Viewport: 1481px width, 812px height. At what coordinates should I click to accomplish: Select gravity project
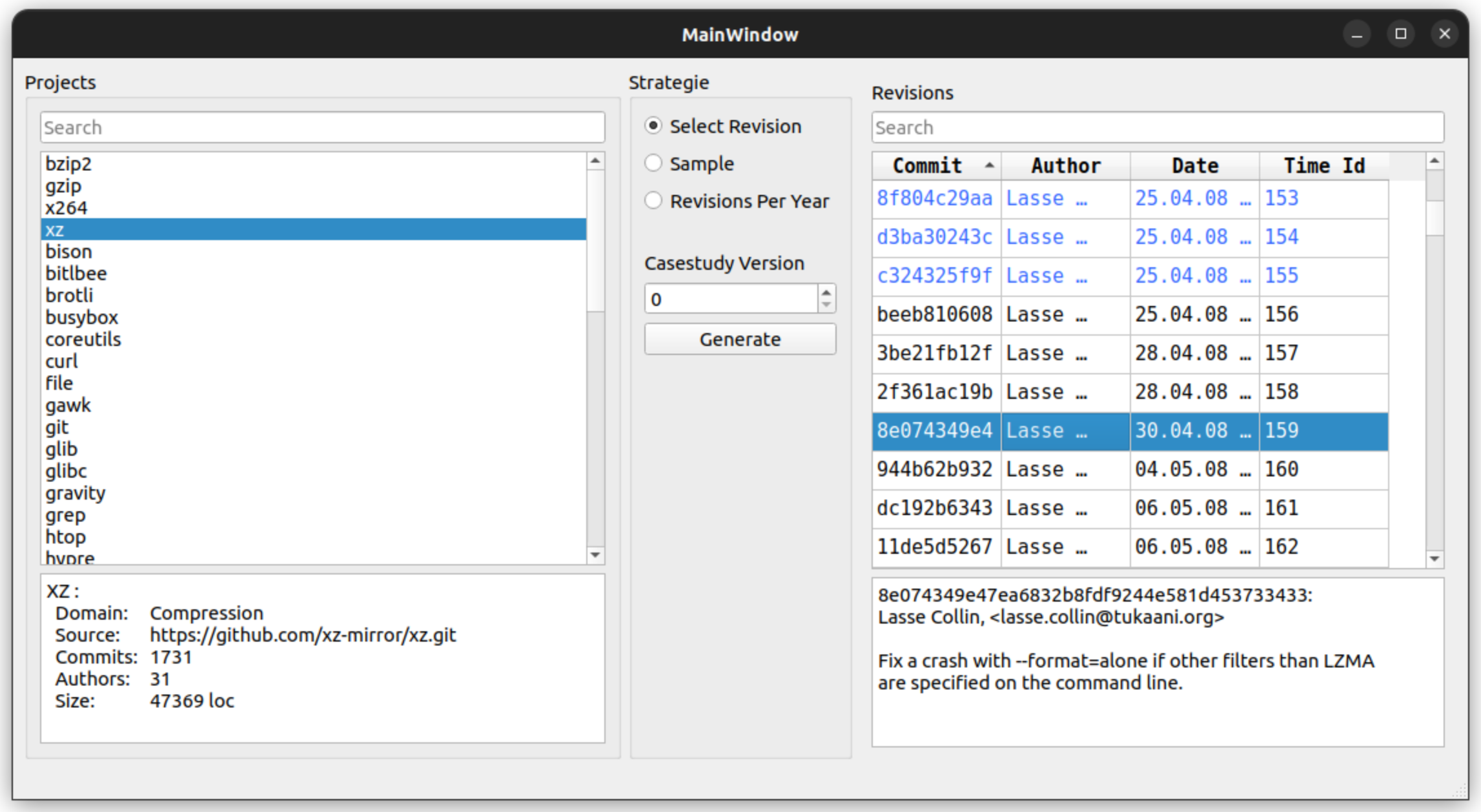314,492
